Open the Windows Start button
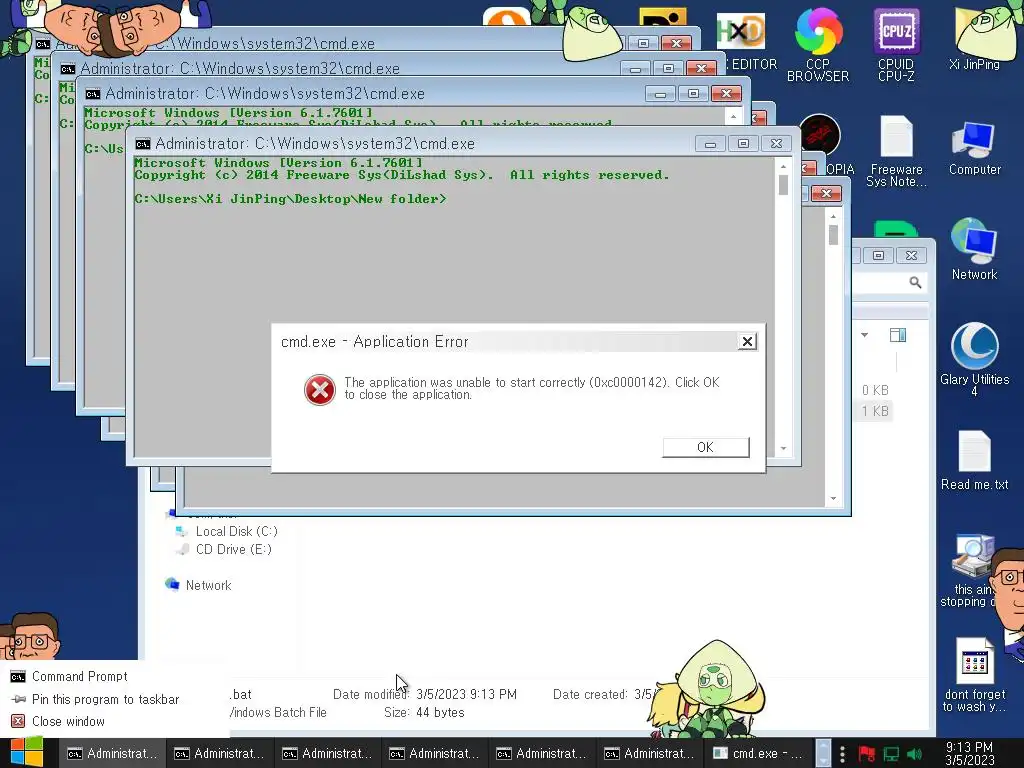1024x768 pixels. [x=27, y=752]
